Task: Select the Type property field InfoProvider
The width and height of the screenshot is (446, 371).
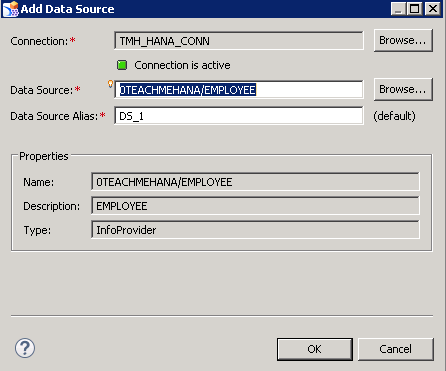Action: point(255,230)
